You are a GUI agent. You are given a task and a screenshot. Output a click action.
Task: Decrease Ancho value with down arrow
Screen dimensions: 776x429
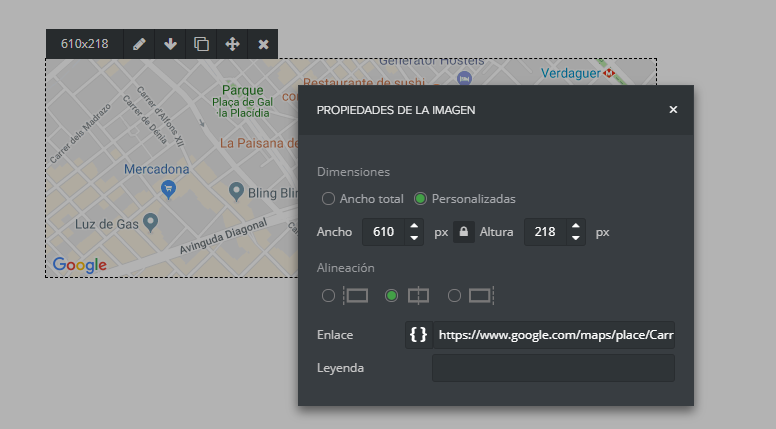click(414, 238)
